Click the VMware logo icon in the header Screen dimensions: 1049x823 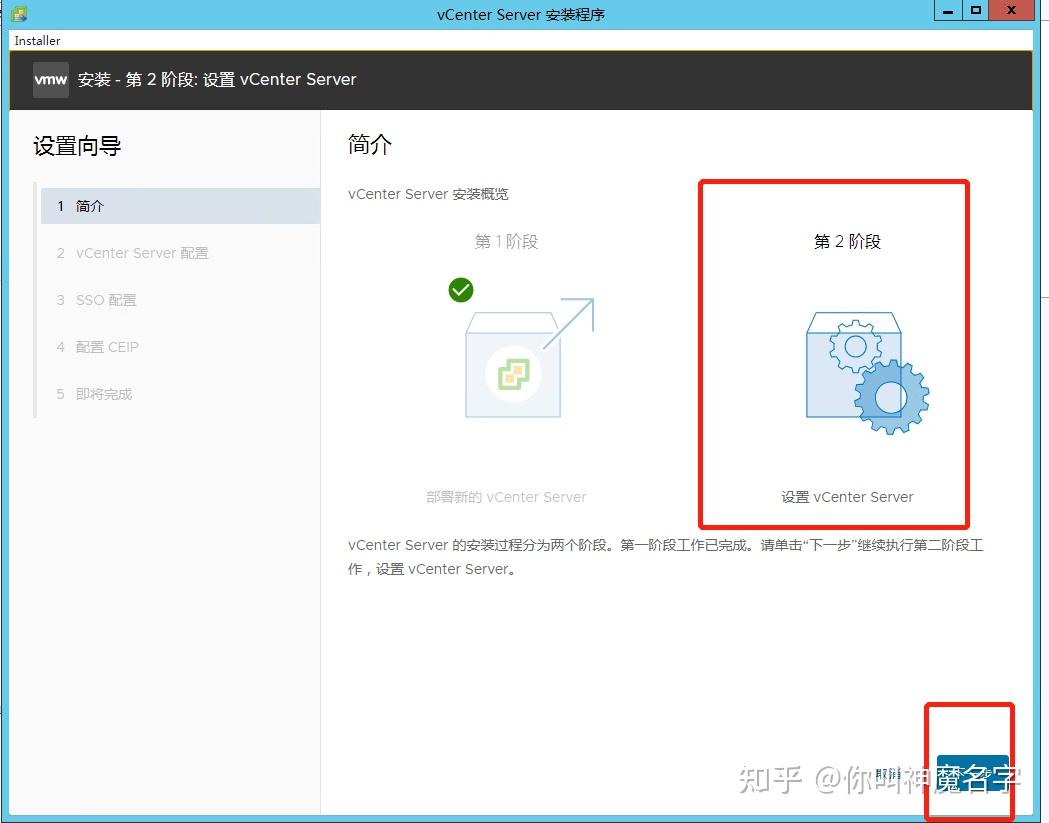(x=50, y=80)
